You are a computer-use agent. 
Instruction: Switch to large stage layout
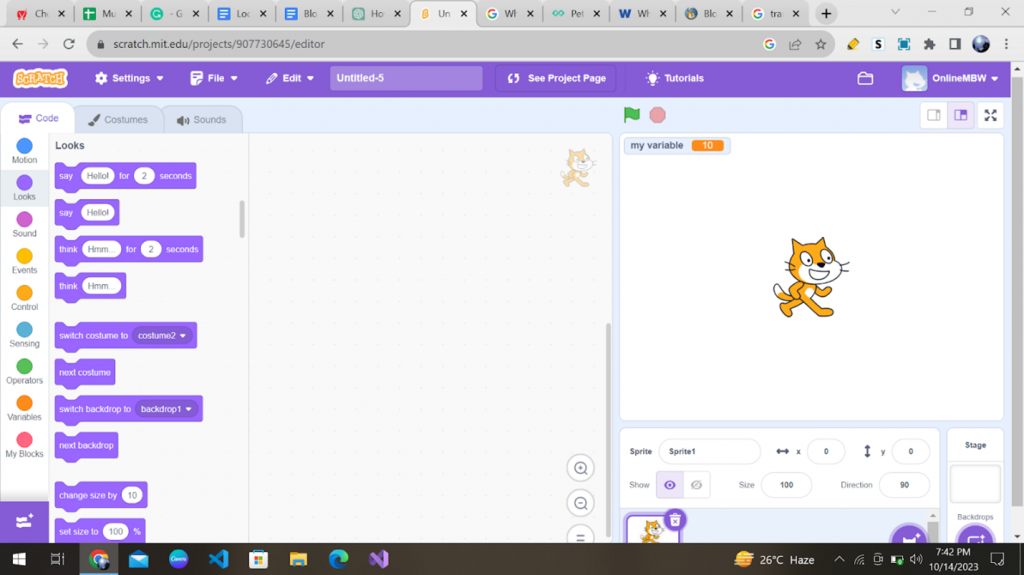click(x=961, y=115)
